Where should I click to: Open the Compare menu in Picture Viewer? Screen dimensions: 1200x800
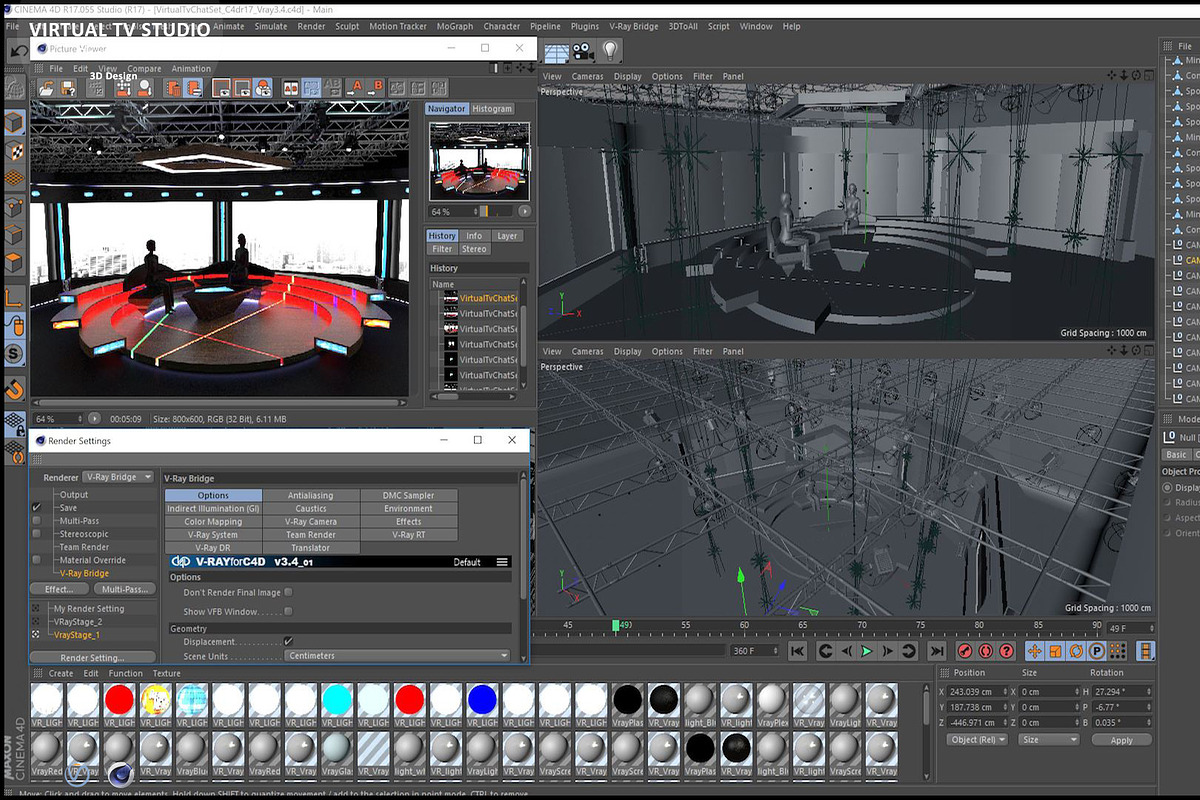[144, 68]
